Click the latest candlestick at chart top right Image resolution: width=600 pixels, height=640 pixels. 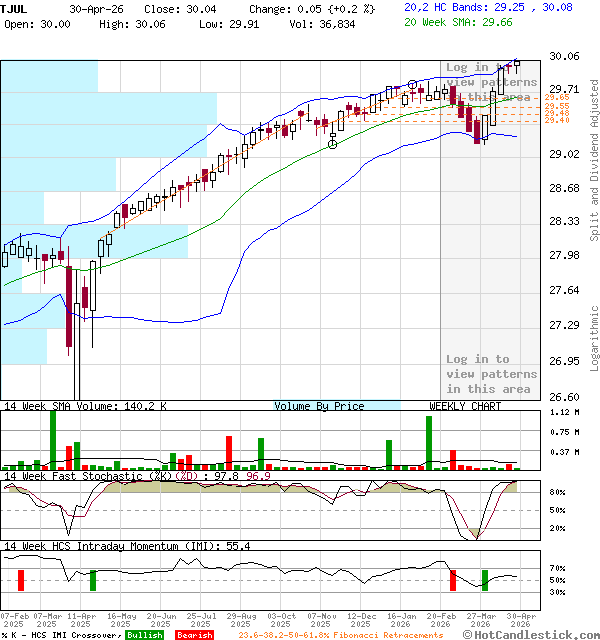coord(516,62)
